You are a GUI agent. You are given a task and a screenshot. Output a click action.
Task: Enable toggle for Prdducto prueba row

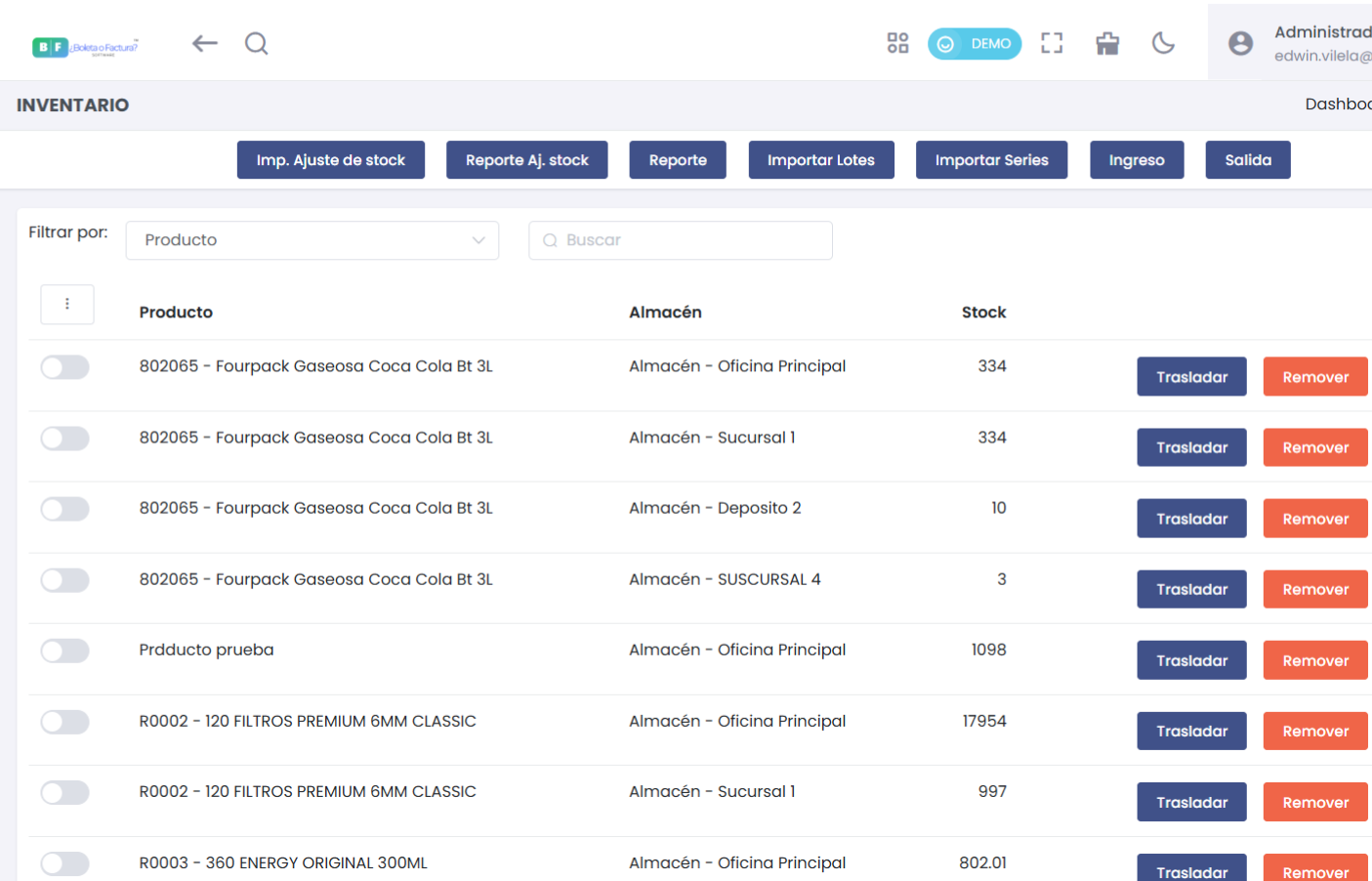[65, 650]
